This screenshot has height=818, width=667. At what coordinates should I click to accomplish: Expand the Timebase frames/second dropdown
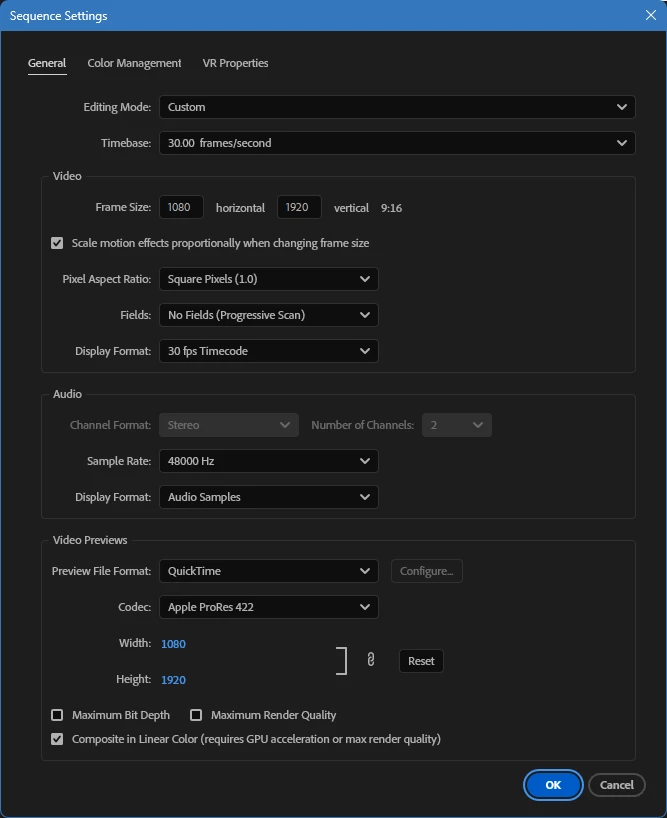tap(397, 143)
